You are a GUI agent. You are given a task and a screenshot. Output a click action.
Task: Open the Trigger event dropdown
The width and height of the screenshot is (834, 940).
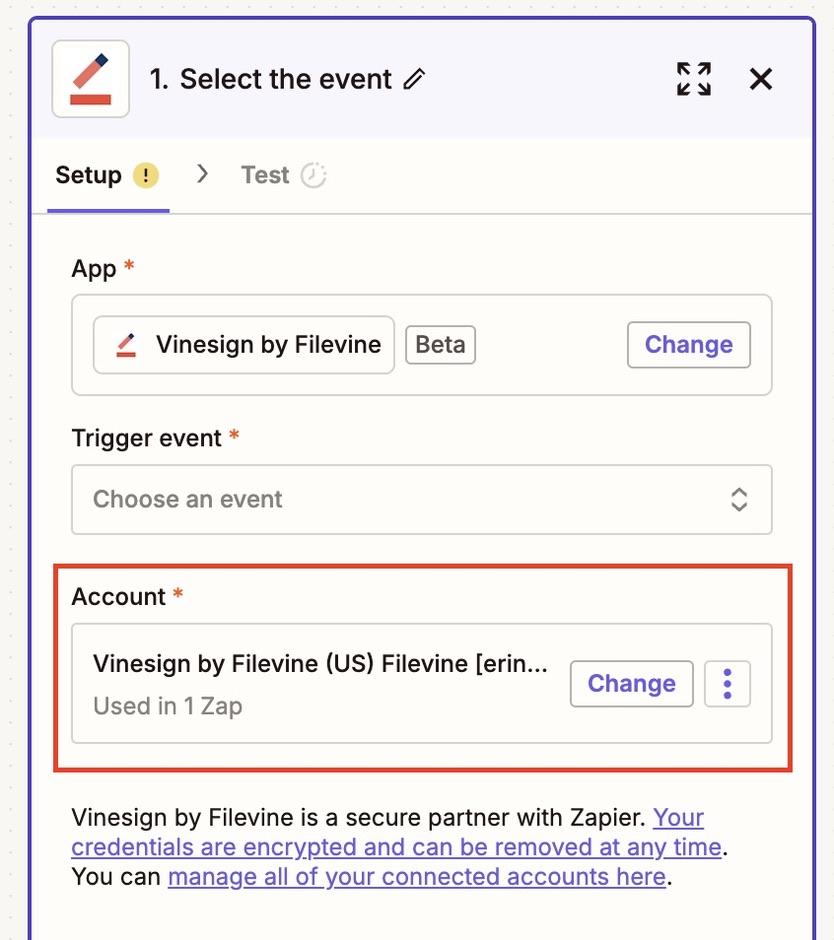[x=421, y=499]
